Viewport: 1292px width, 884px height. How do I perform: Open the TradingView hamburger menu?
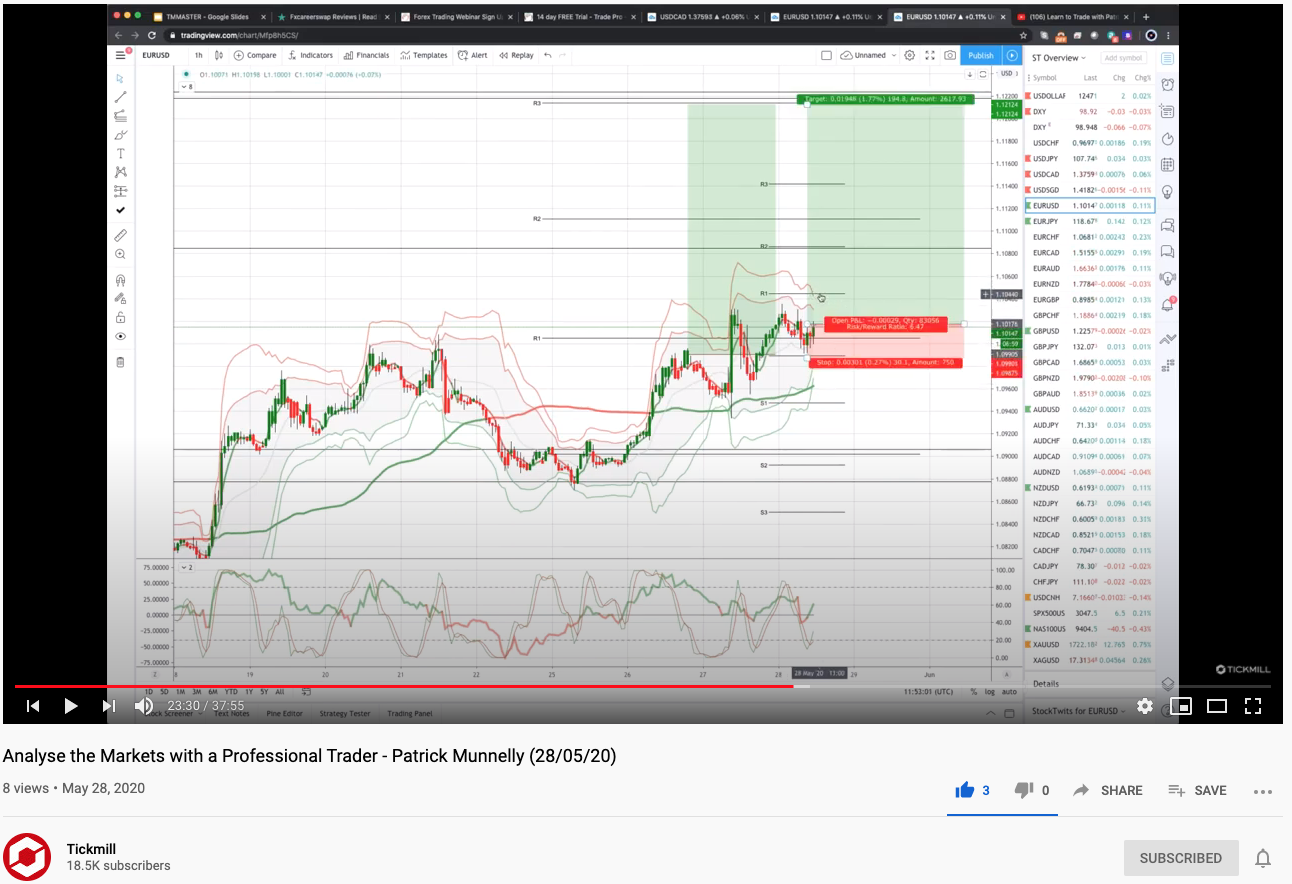pos(120,55)
